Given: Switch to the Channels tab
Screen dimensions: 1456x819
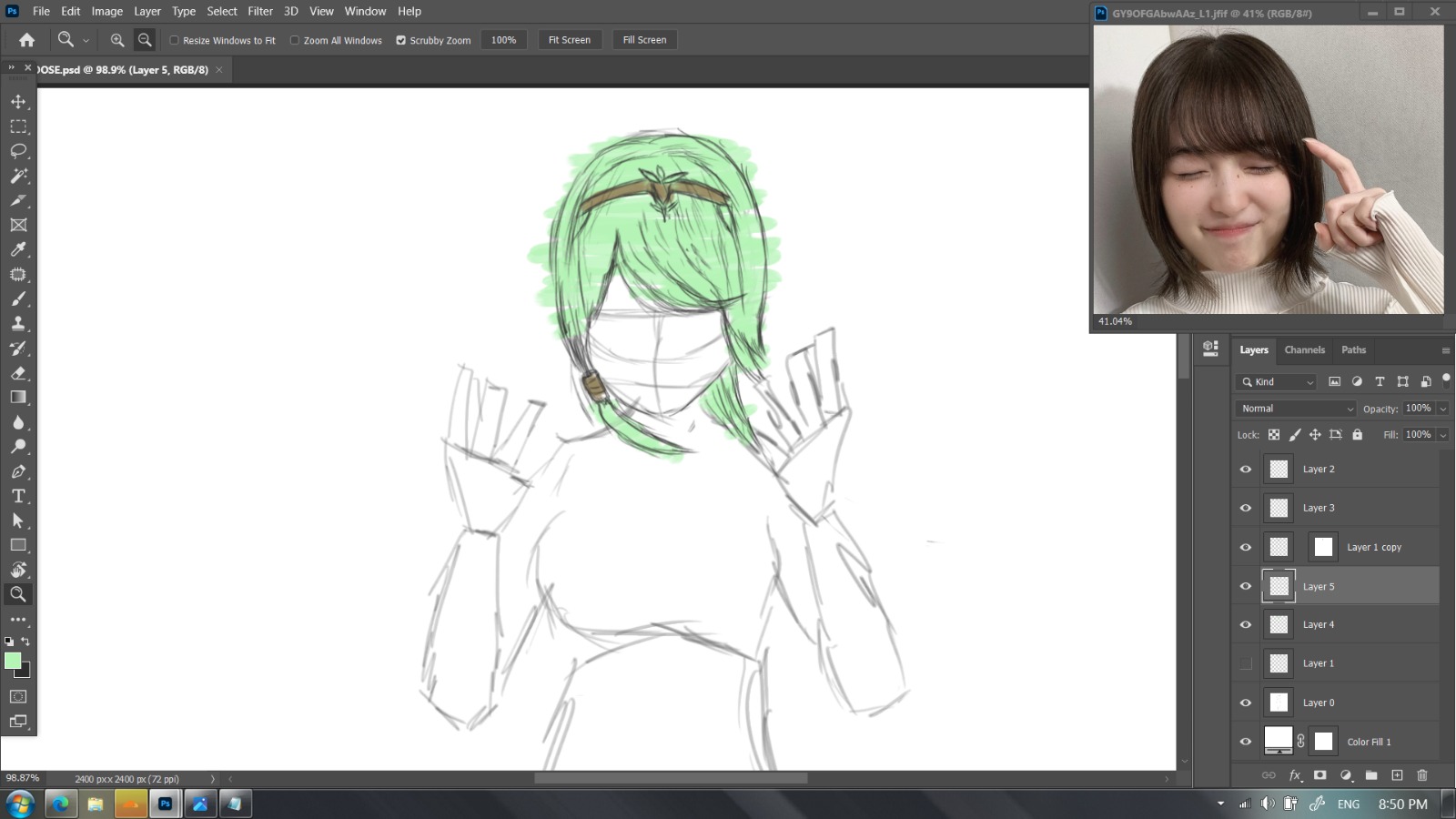Looking at the screenshot, I should (1304, 350).
